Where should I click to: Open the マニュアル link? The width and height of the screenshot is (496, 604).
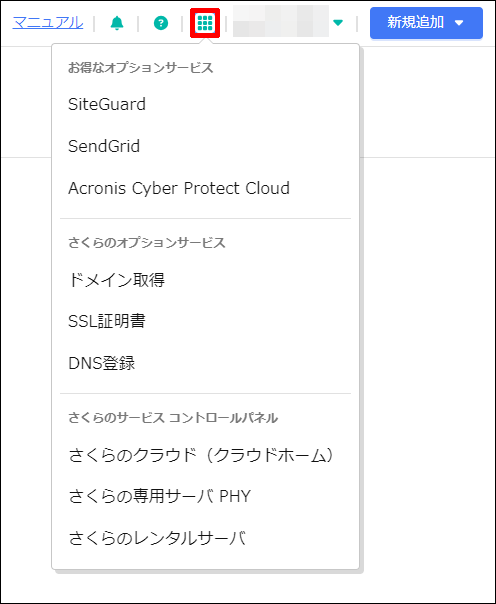48,23
